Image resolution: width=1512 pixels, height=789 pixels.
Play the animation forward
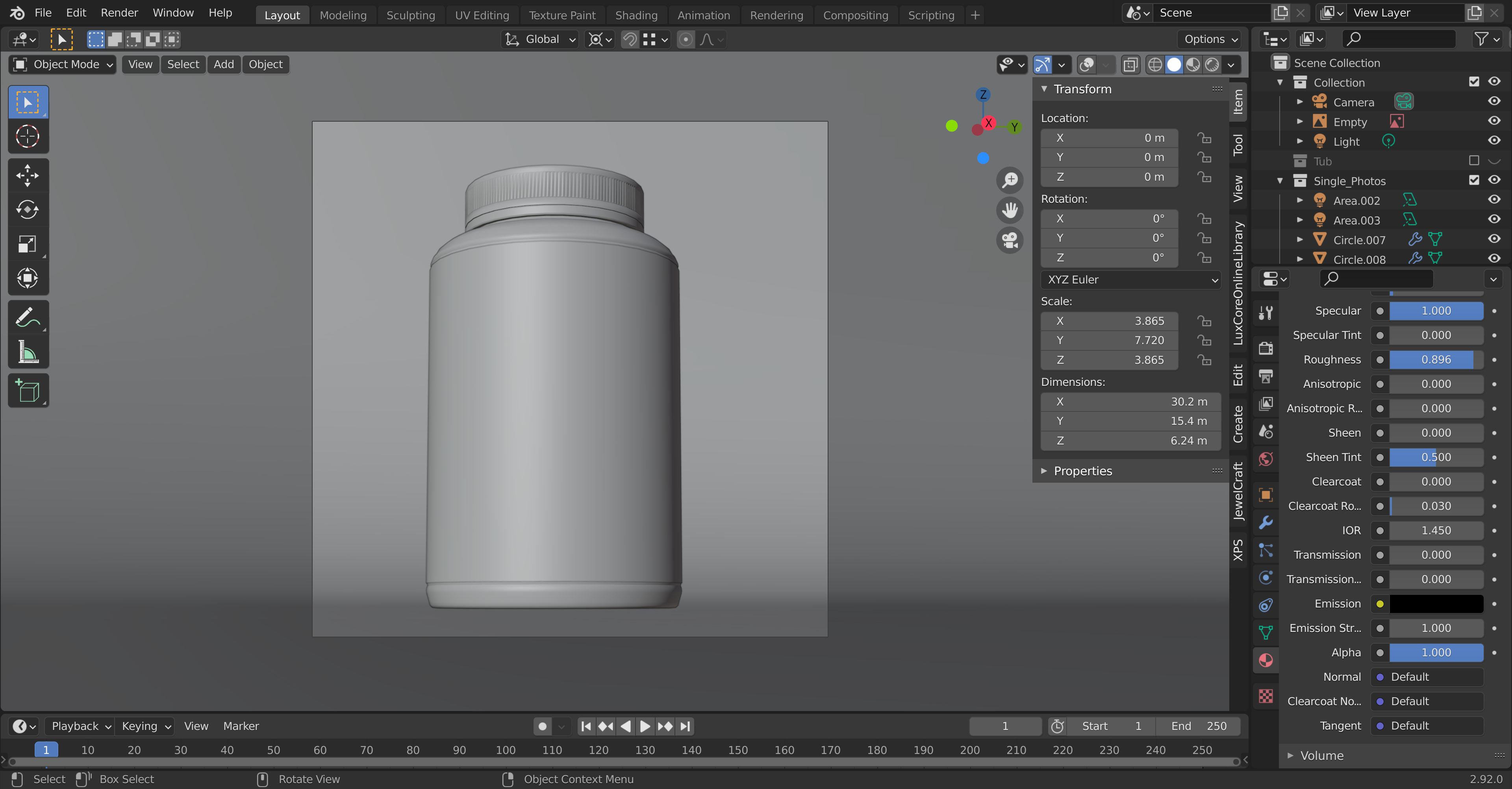(x=645, y=727)
